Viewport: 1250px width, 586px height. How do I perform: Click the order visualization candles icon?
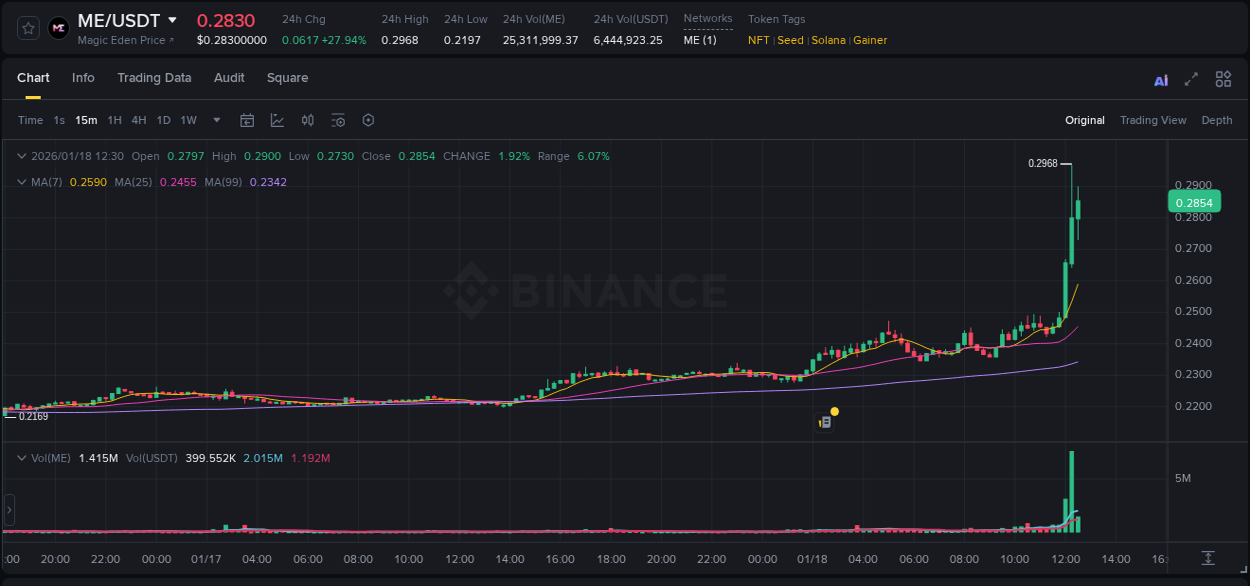pos(307,120)
